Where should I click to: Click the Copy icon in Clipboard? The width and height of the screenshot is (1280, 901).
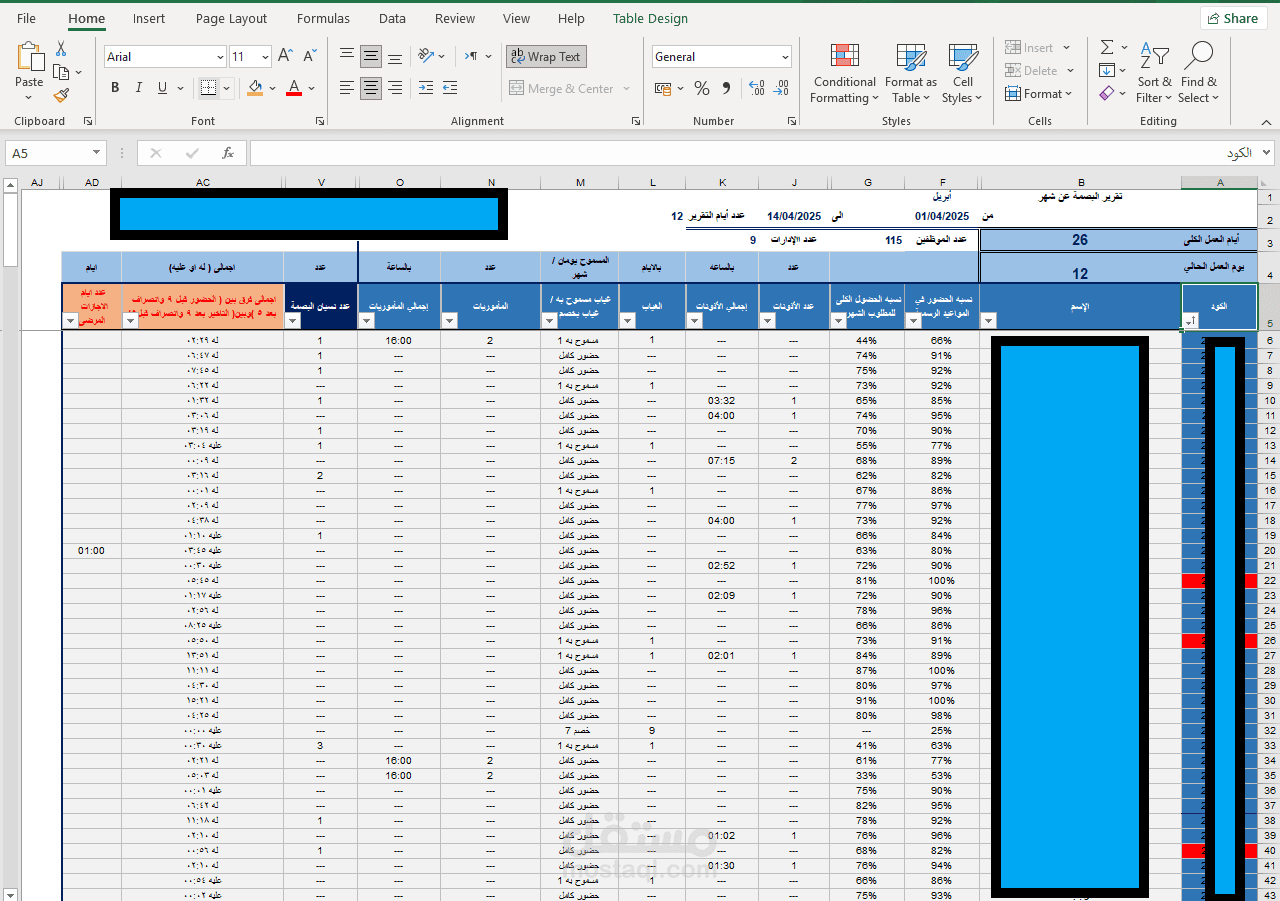click(61, 72)
